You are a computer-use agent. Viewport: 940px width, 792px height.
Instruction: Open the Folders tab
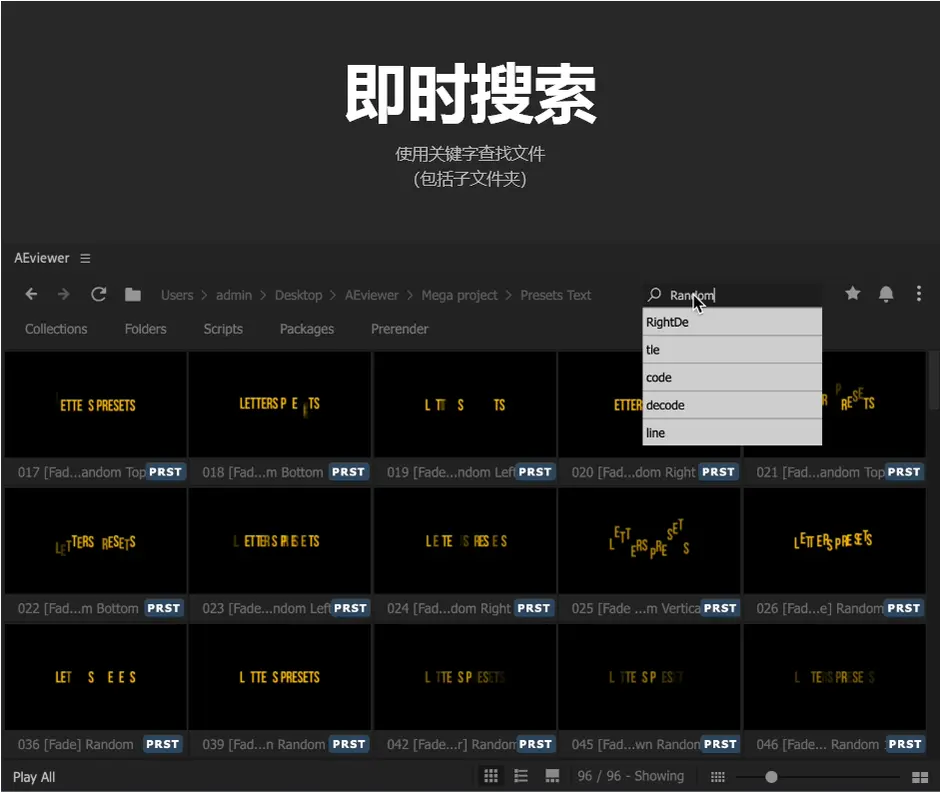(x=146, y=329)
